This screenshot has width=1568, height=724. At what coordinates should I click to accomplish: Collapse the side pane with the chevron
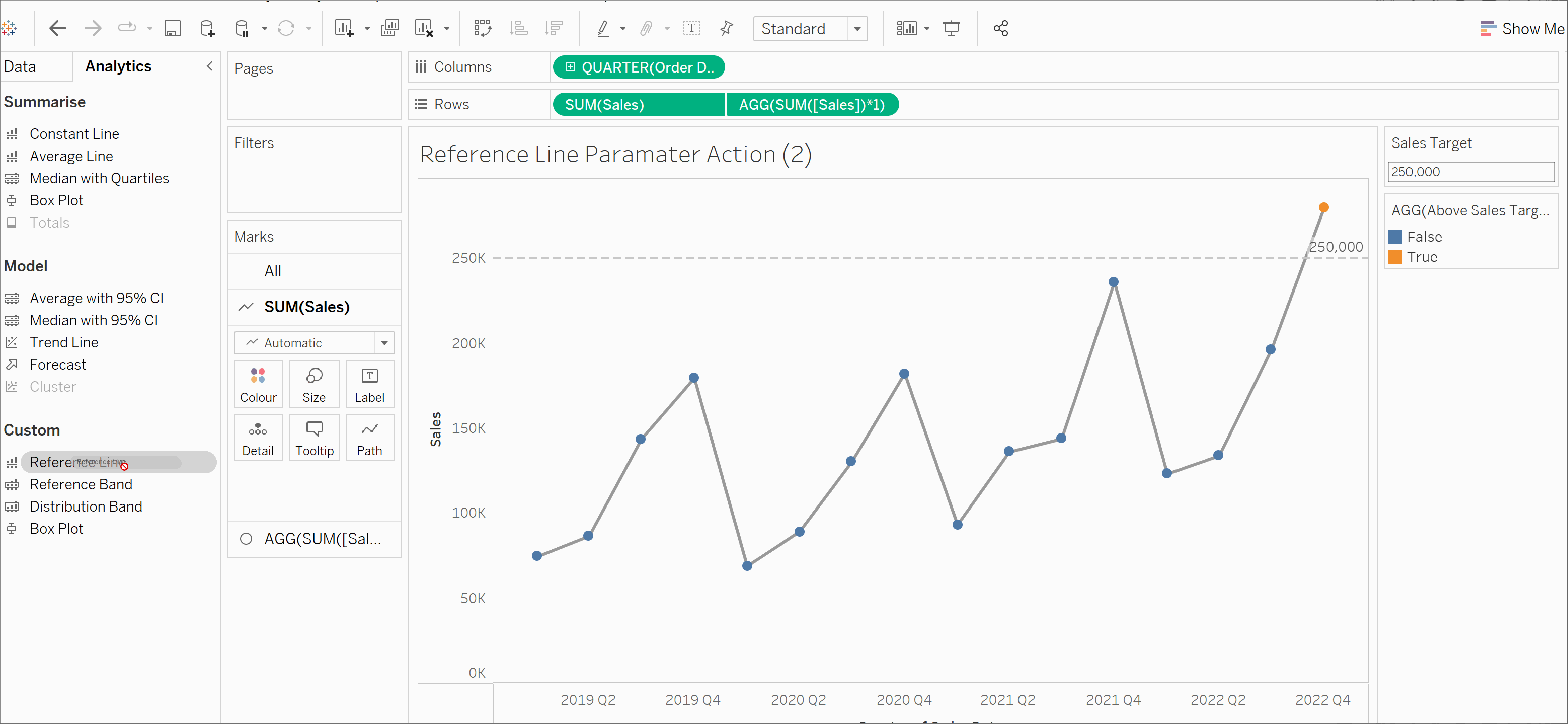click(x=209, y=66)
